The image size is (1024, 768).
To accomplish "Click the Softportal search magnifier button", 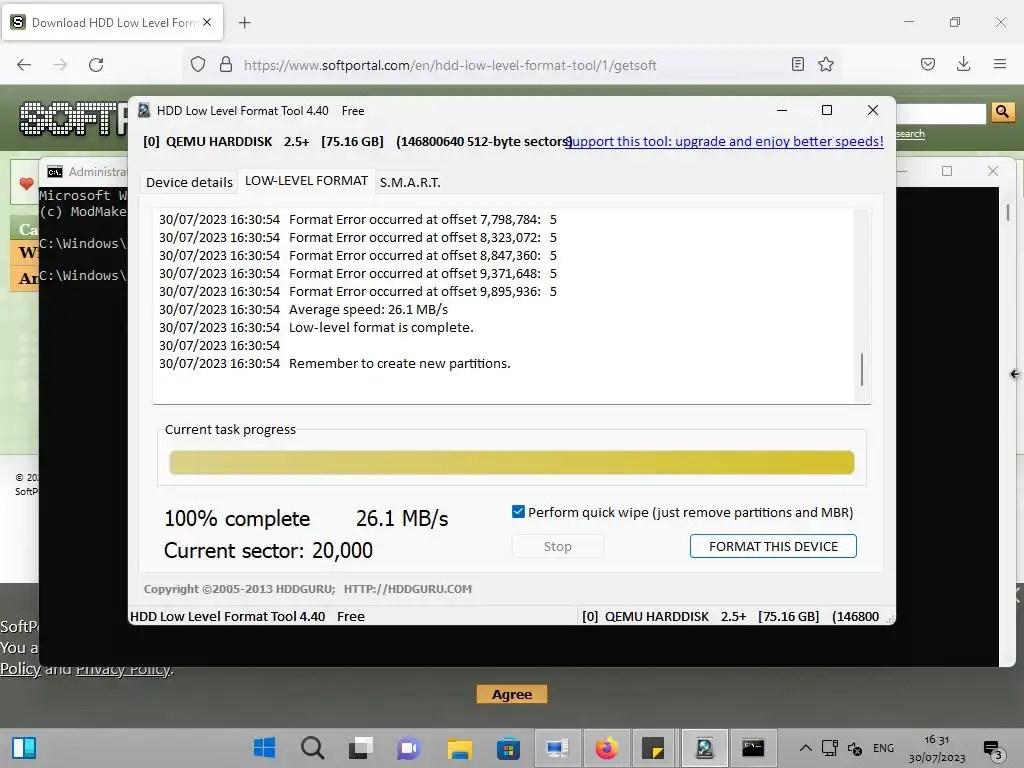I will point(1002,112).
